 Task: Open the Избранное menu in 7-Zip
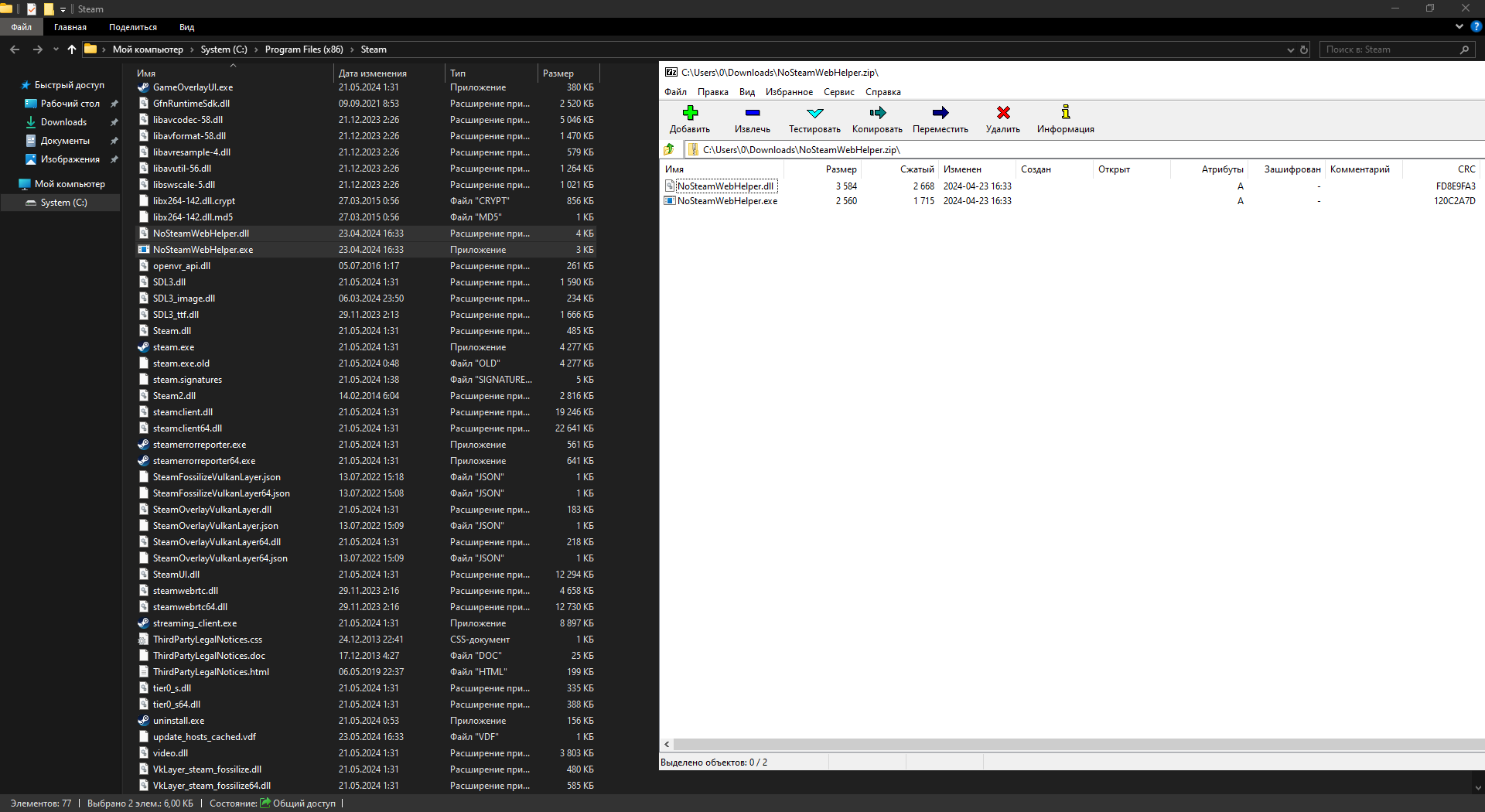pyautogui.click(x=789, y=92)
